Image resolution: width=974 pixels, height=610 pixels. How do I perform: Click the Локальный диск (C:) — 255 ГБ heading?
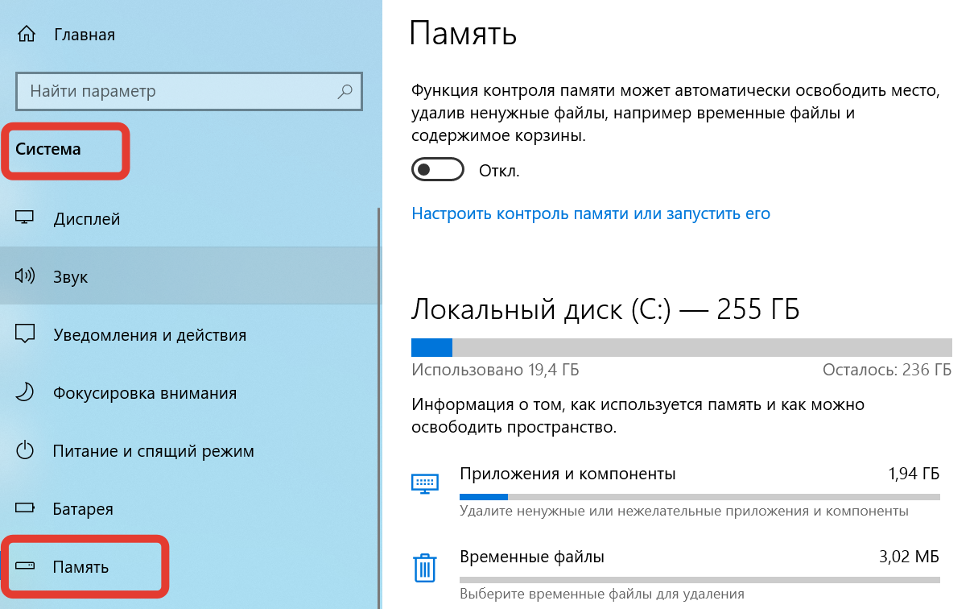coord(606,309)
